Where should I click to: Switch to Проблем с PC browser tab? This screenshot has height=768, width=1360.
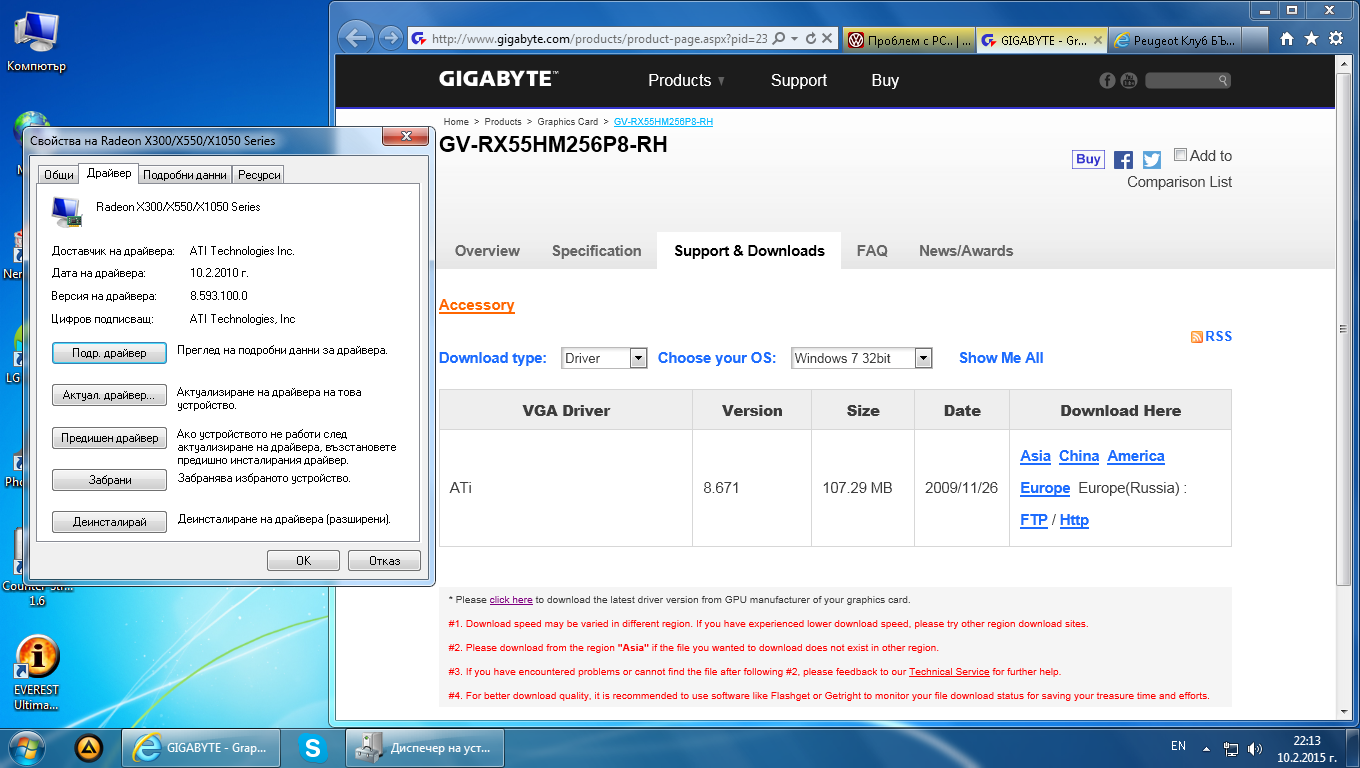coord(909,41)
